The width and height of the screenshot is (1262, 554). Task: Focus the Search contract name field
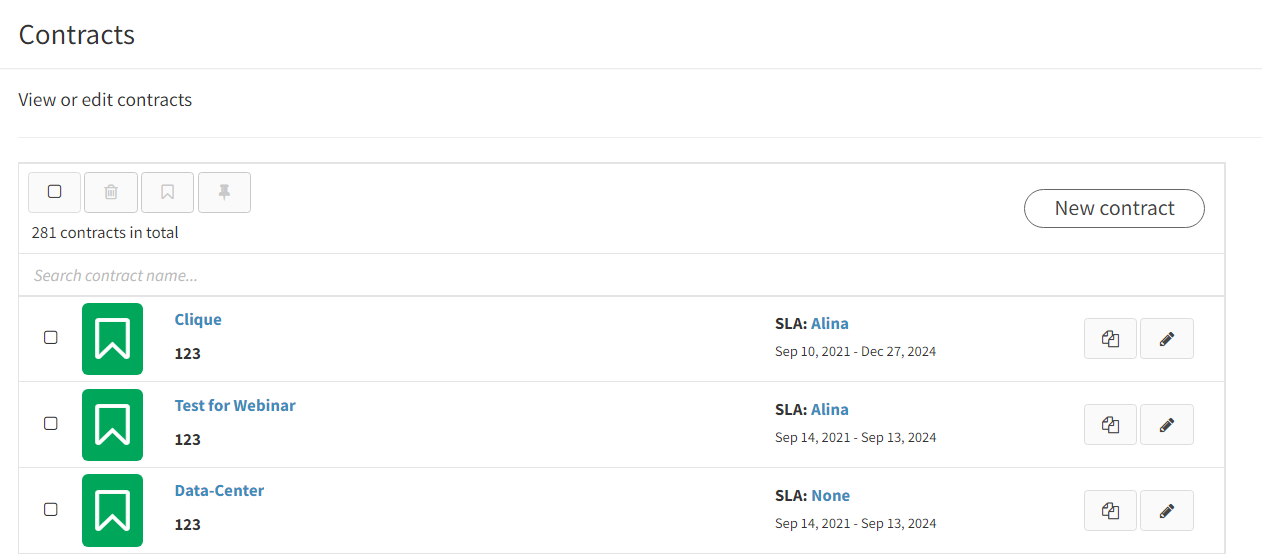click(x=621, y=275)
